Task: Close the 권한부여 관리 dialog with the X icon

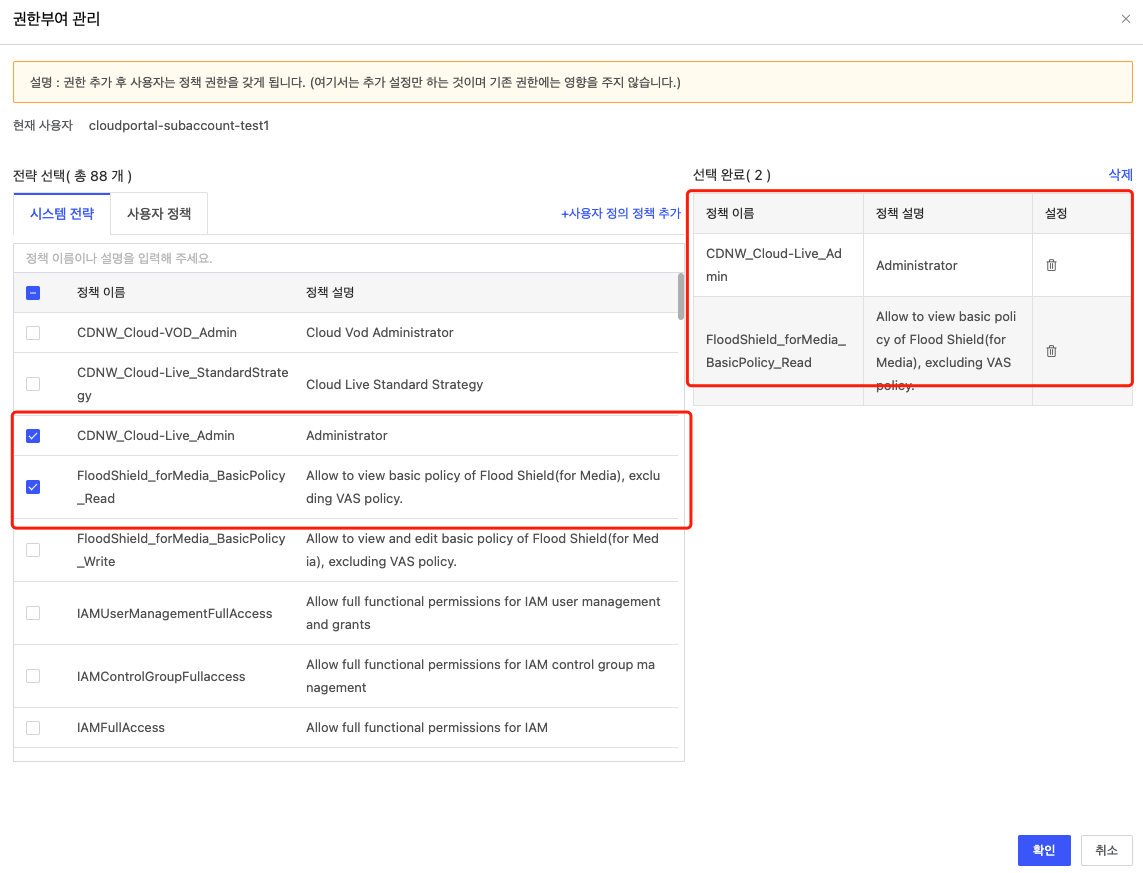Action: [1126, 18]
